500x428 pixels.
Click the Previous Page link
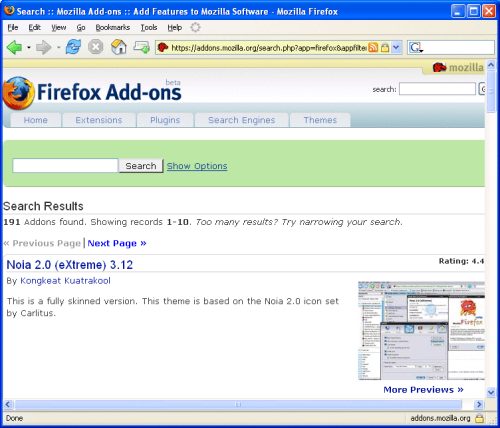point(42,243)
